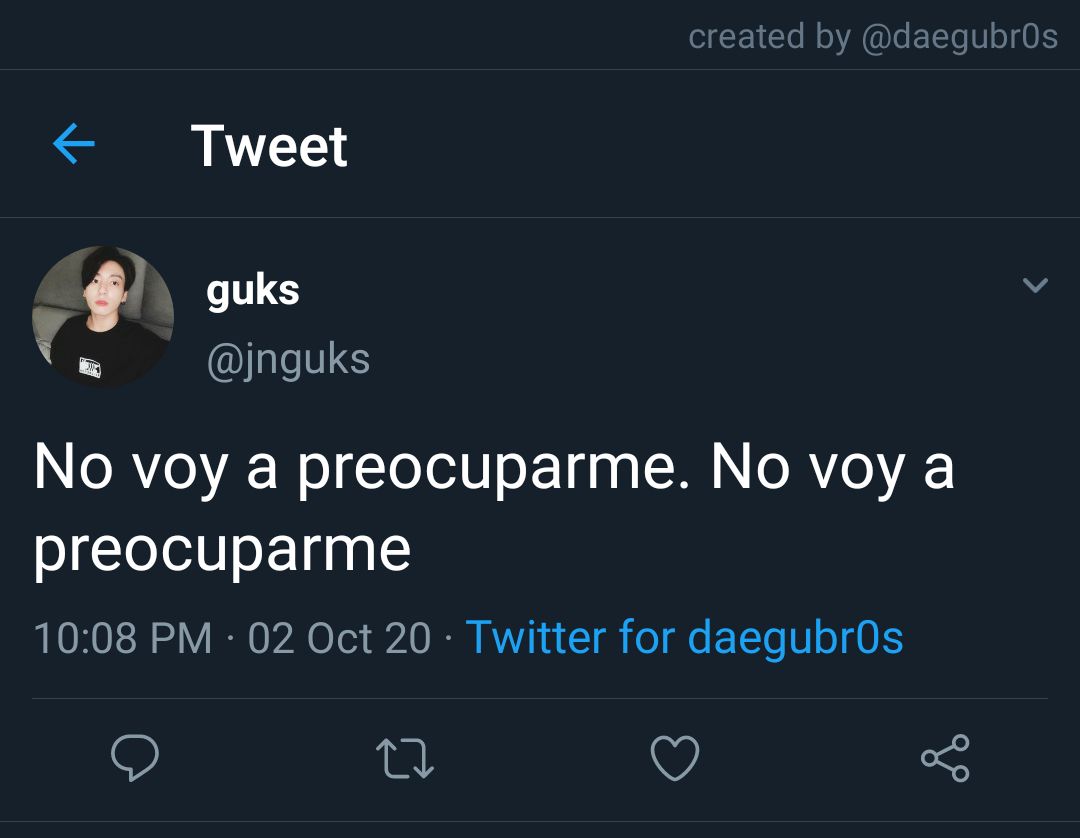The image size is (1080, 838).
Task: Click the second "No voy a" phrase
Action: [833, 468]
